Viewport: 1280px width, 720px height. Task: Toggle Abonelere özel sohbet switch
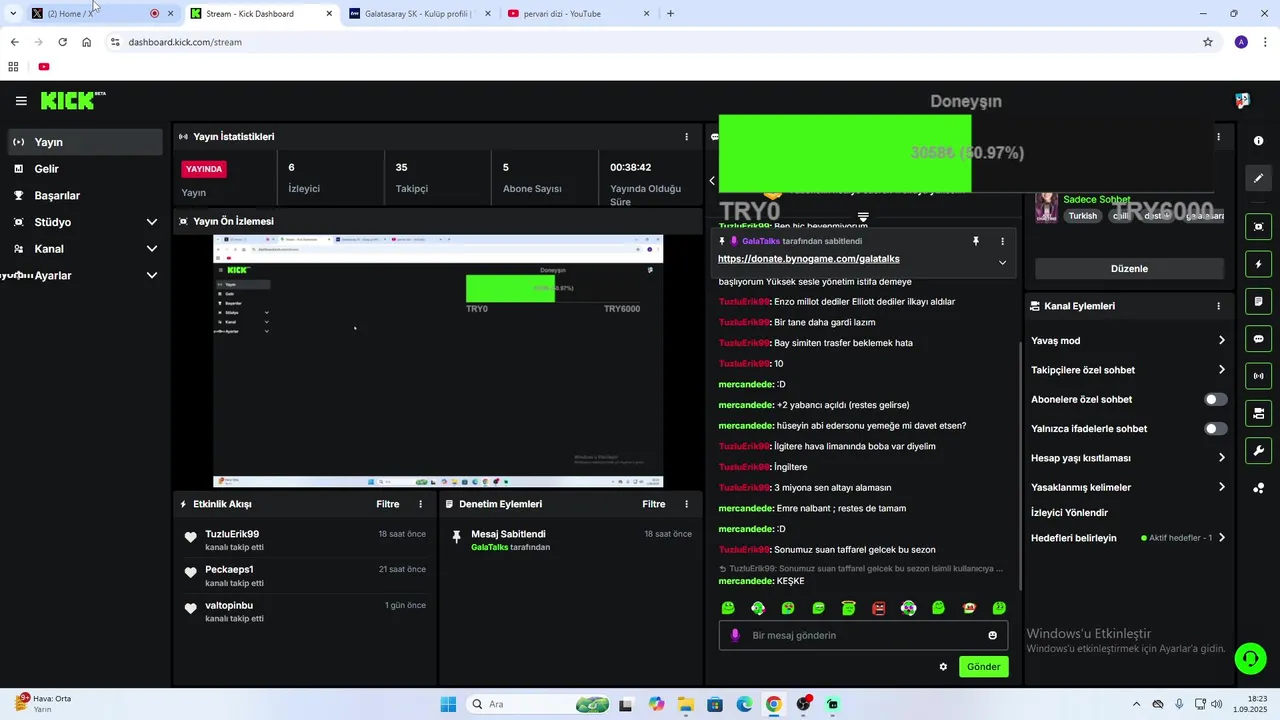pos(1215,399)
